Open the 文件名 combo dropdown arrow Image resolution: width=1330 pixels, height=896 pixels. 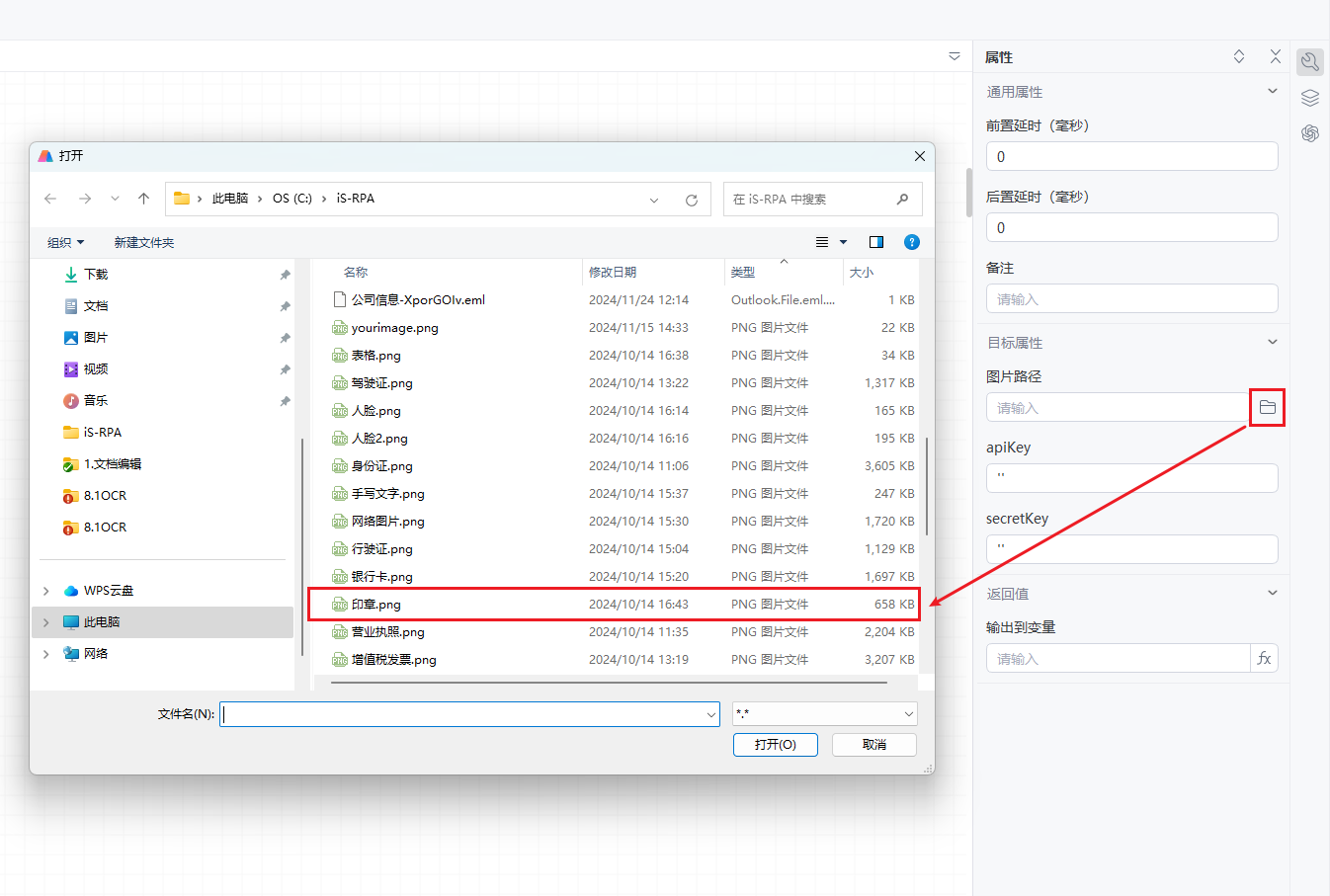pos(711,713)
